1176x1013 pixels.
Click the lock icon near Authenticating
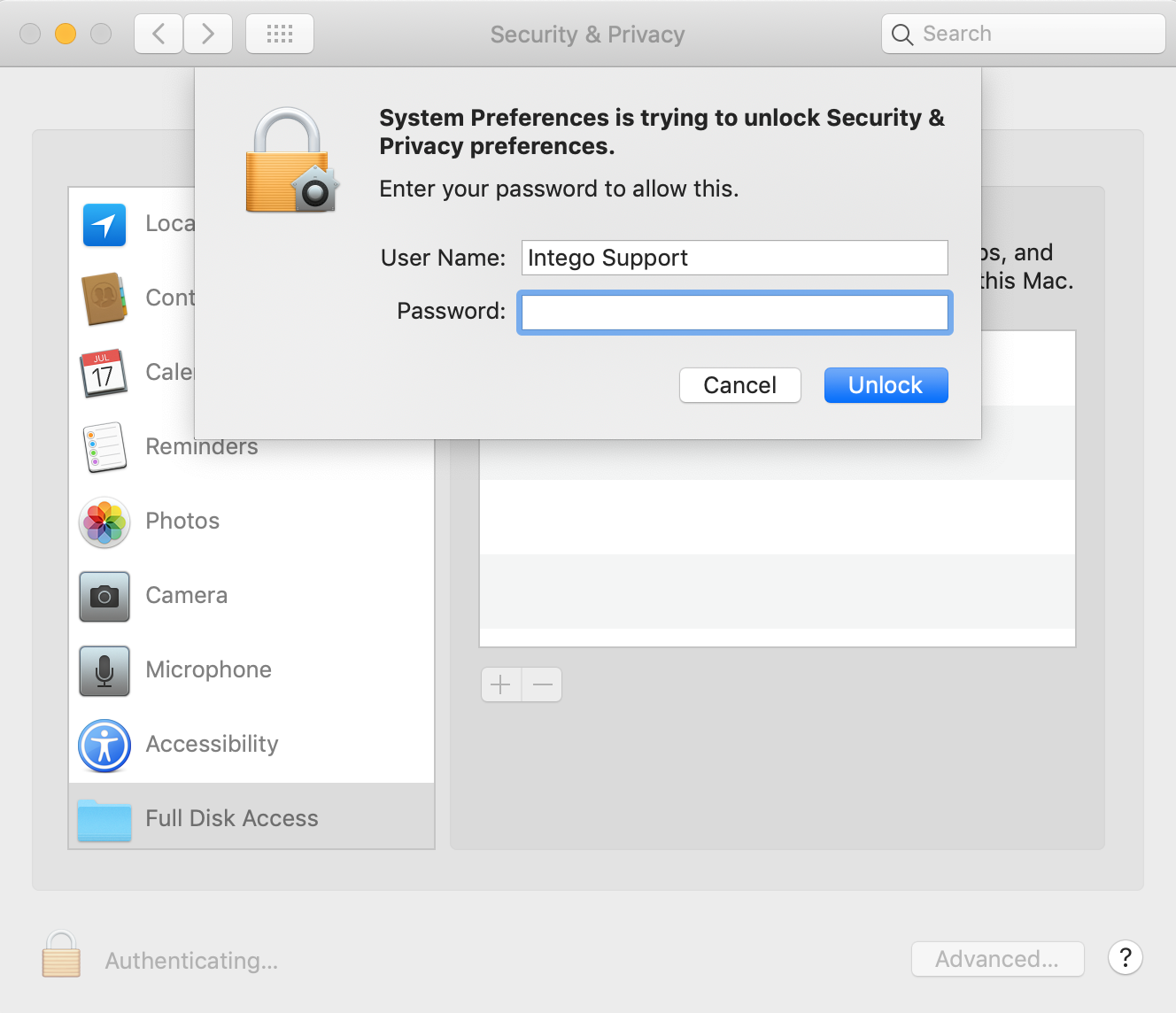tap(60, 955)
